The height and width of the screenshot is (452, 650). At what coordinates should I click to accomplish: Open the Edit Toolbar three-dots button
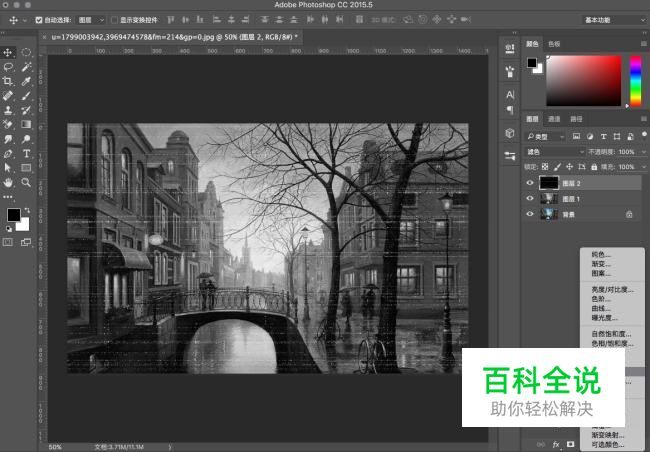(x=7, y=197)
